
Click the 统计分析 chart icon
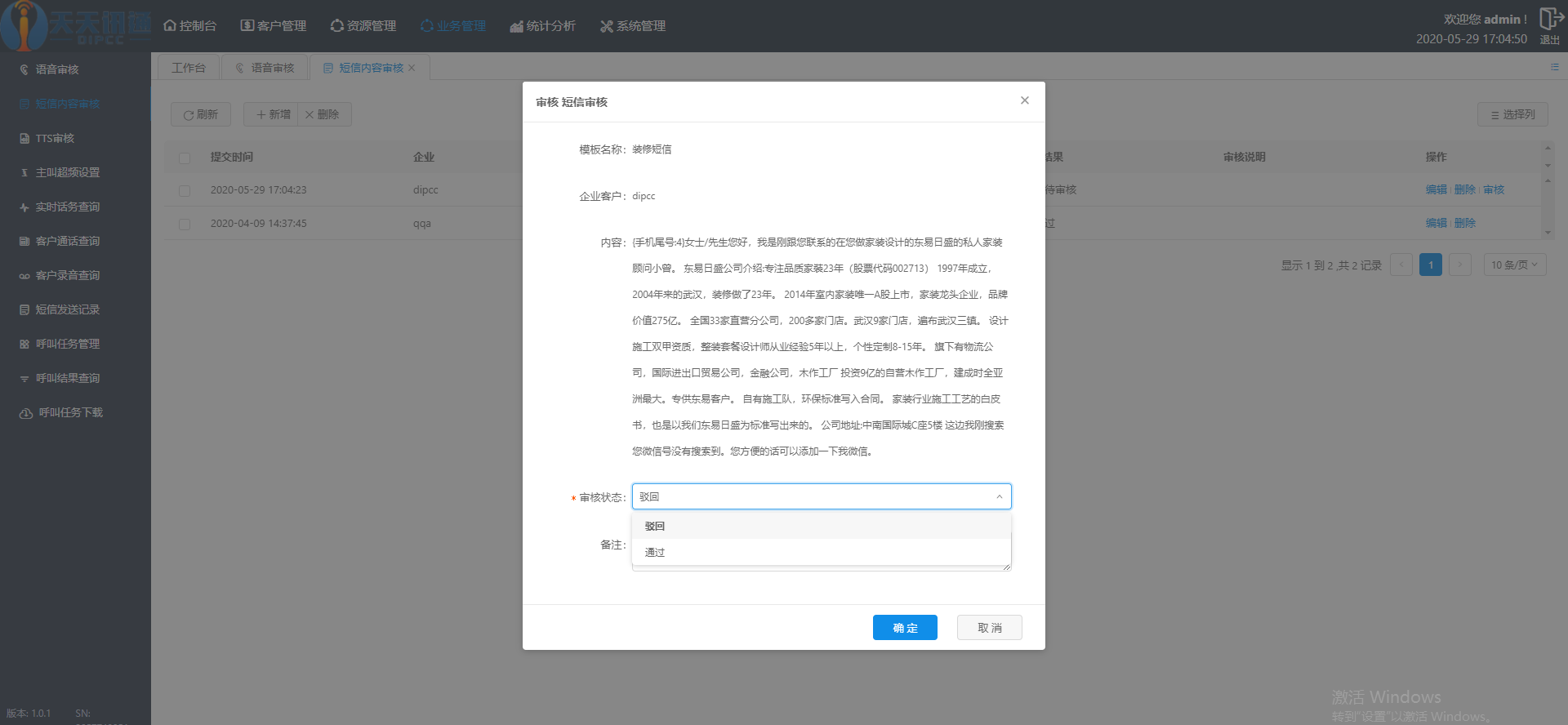[x=516, y=26]
